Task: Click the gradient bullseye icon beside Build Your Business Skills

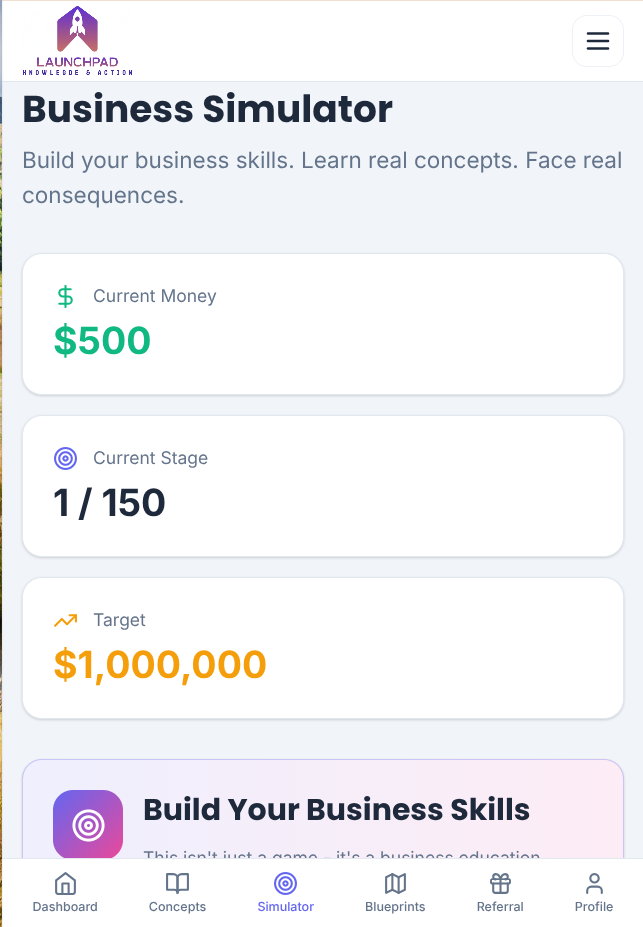Action: (x=88, y=823)
